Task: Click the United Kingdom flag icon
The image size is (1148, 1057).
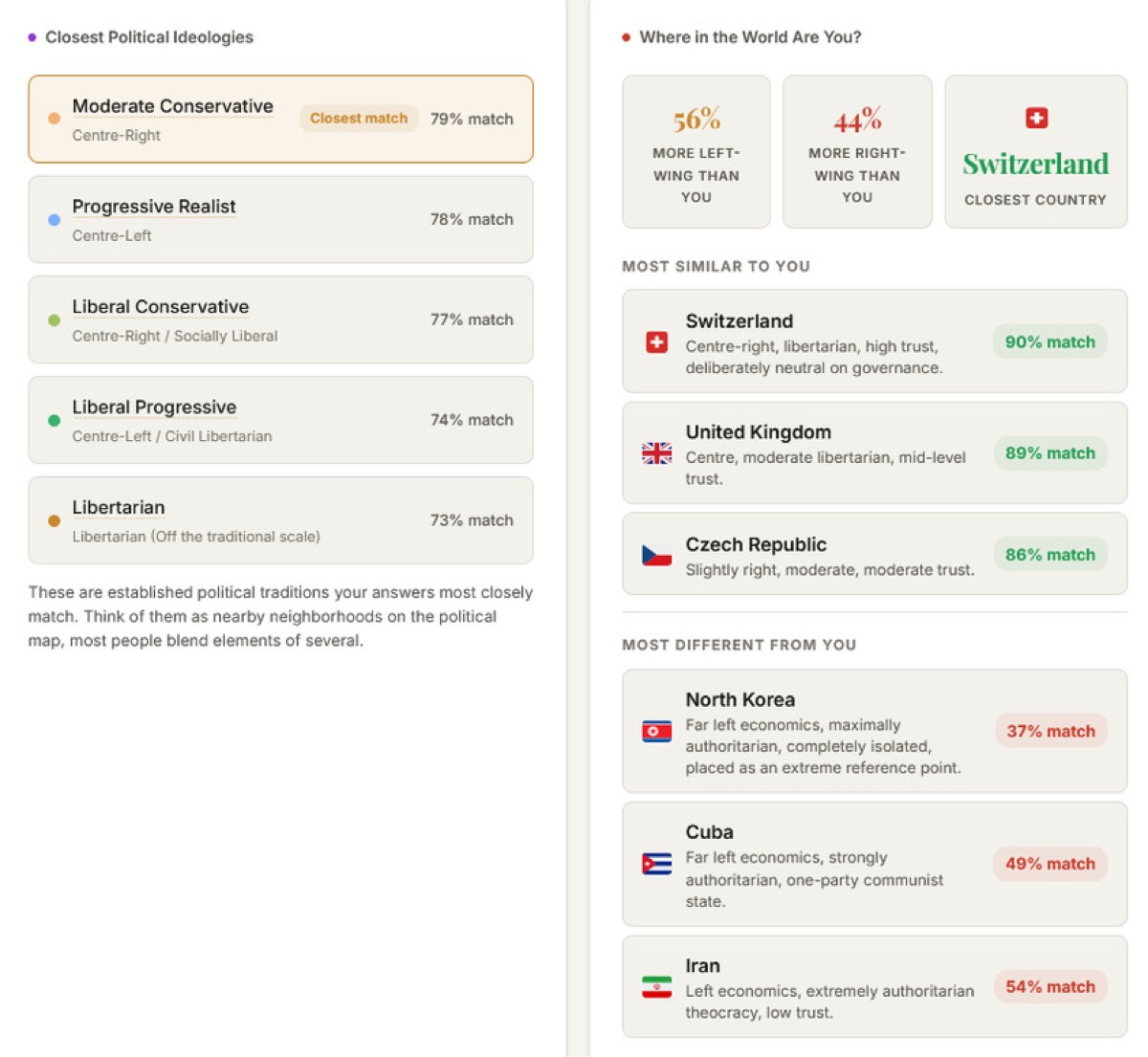Action: (x=656, y=453)
